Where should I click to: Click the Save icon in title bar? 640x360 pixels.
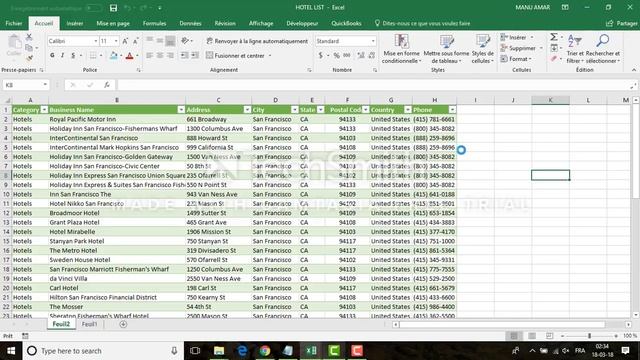coord(113,8)
